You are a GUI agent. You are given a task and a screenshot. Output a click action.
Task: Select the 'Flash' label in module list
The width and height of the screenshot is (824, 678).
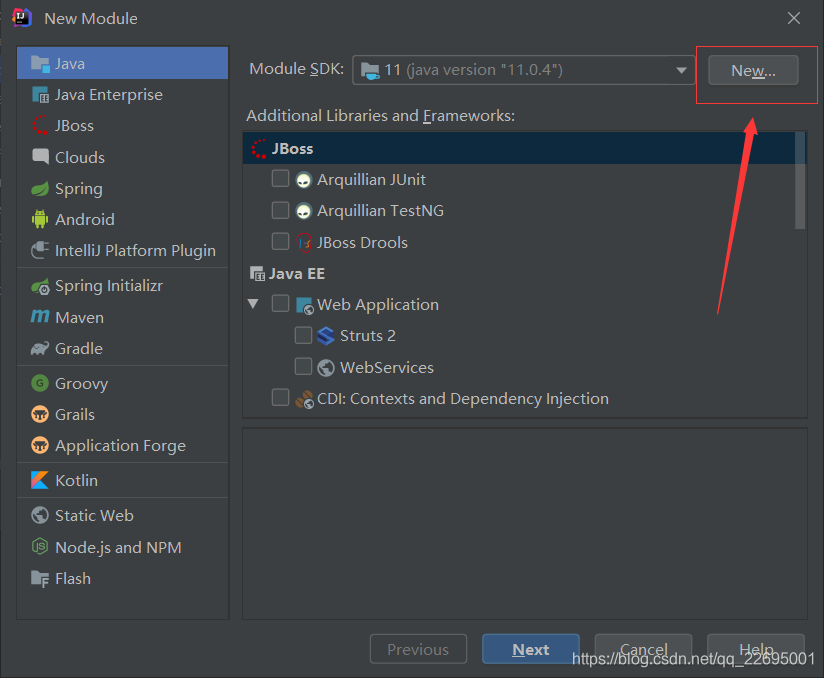tap(73, 579)
